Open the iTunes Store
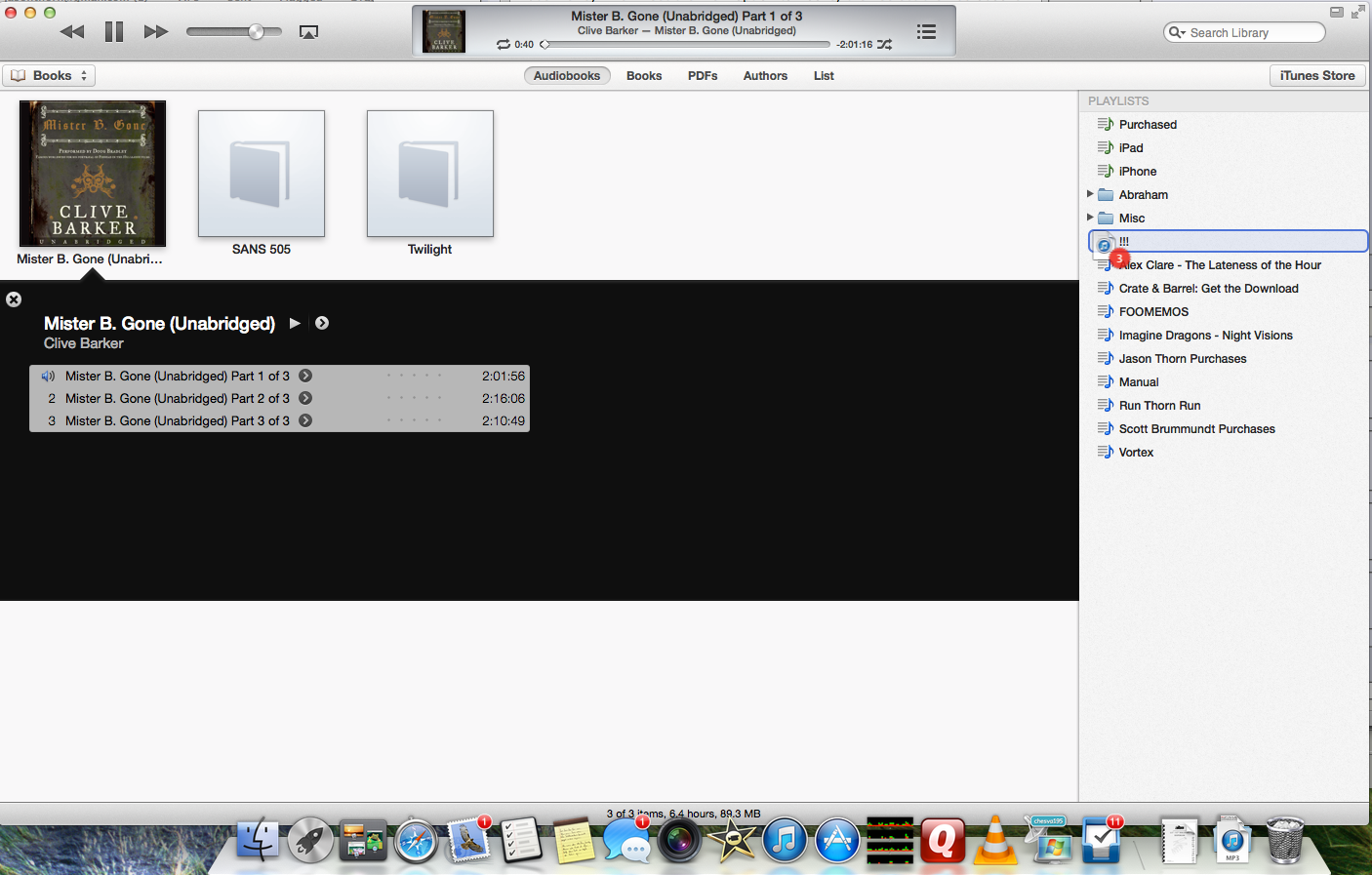Viewport: 1372px width, 875px height. 1317,75
